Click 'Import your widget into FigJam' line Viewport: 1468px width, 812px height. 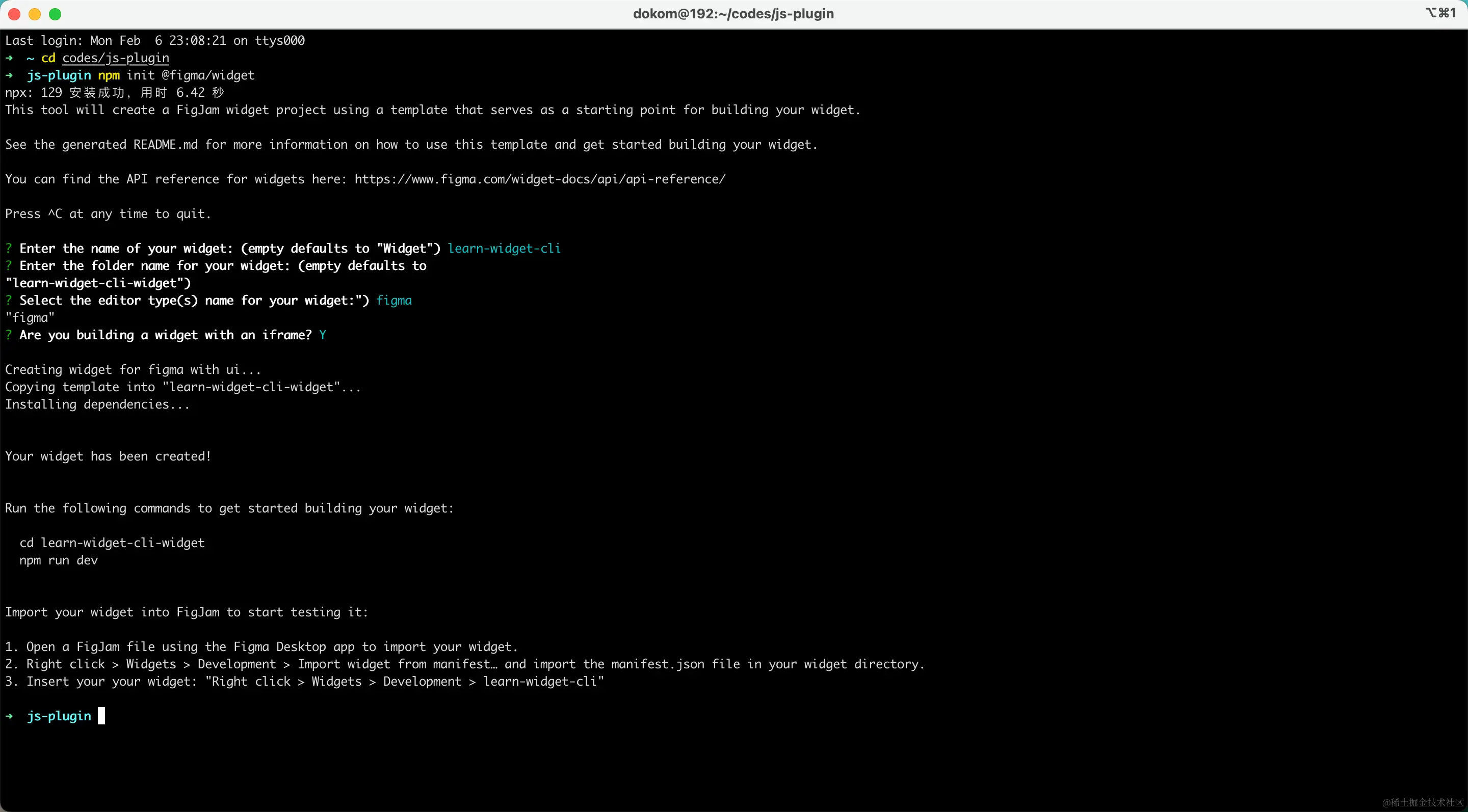tap(187, 612)
